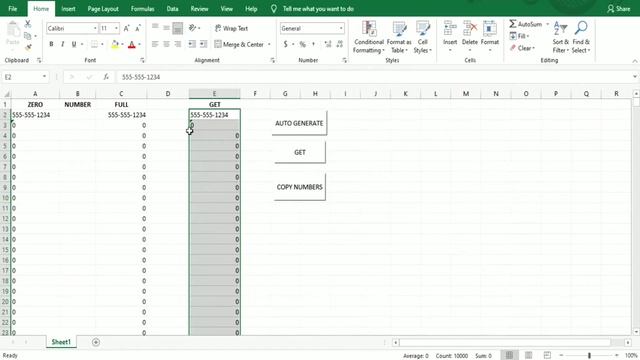Screen dimensions: 640x360
Task: Click the COPY NUMBERS button
Action: (x=300, y=187)
